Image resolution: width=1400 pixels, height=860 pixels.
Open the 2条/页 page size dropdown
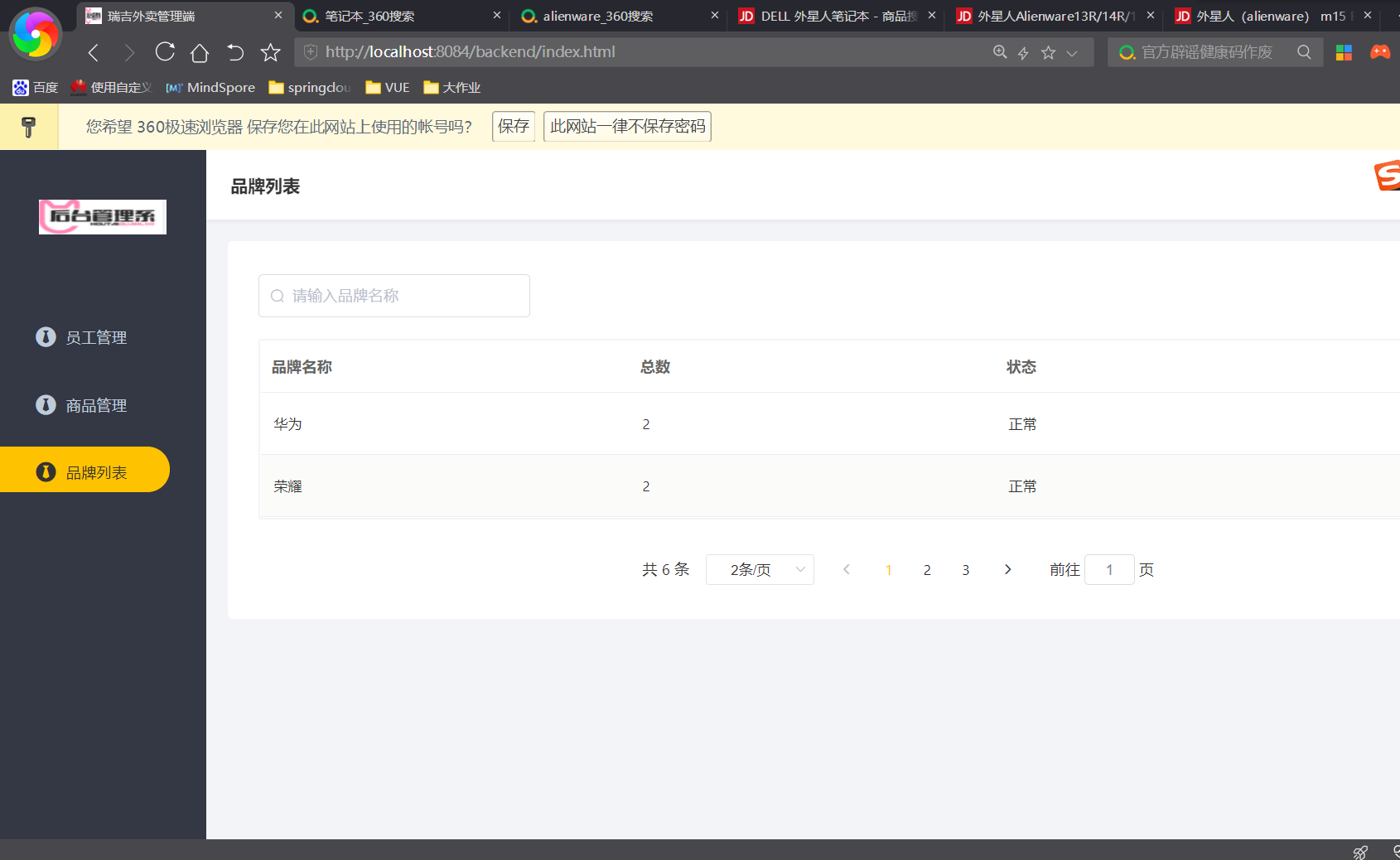759,569
